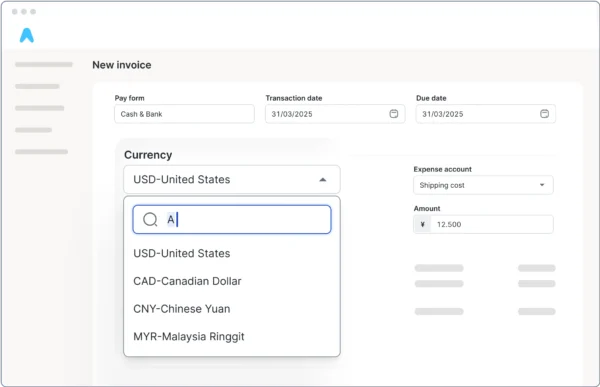This screenshot has height=387, width=600.
Task: Click the Due date 31/03/2025 field
Action: point(486,114)
